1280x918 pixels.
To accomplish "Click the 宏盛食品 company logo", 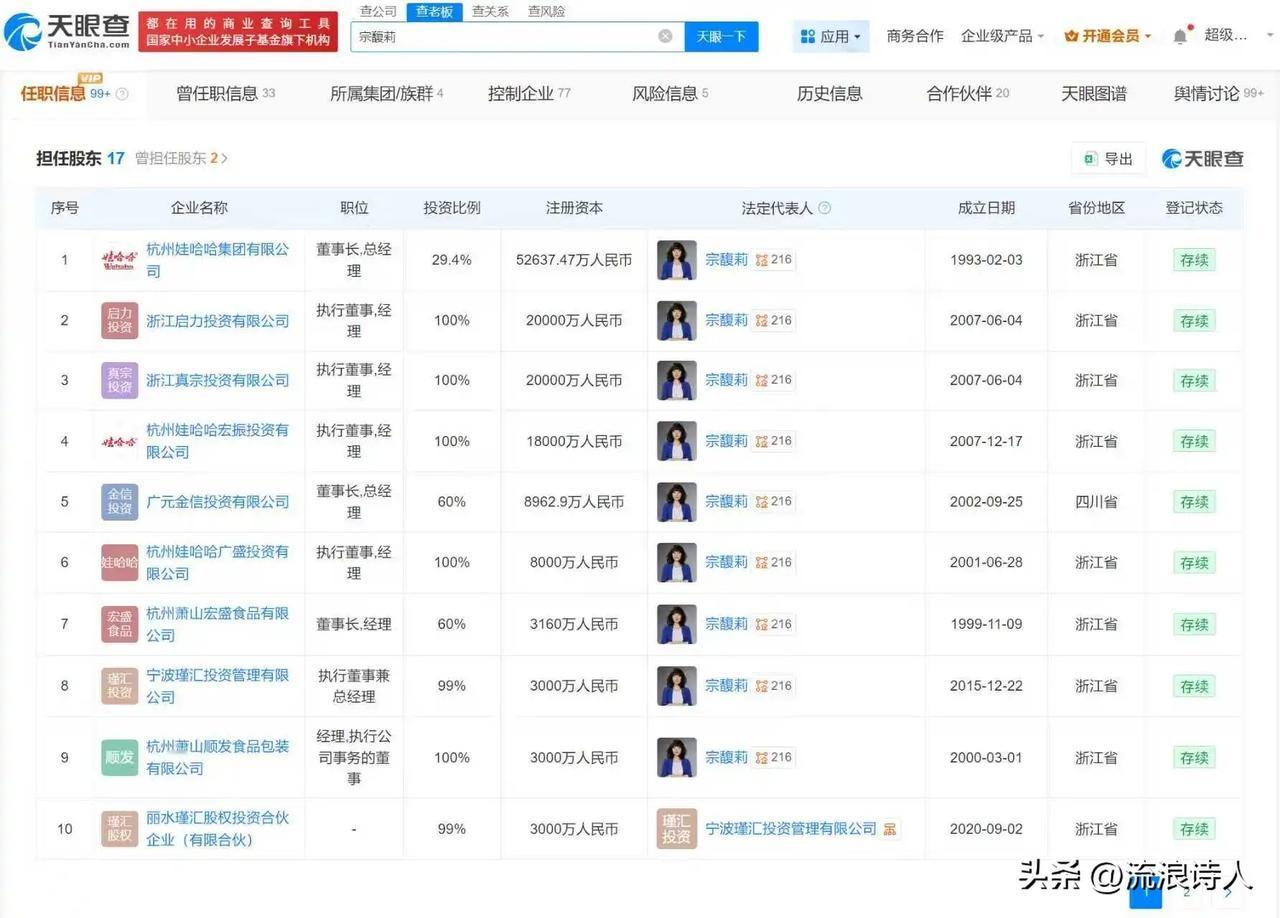I will [120, 624].
